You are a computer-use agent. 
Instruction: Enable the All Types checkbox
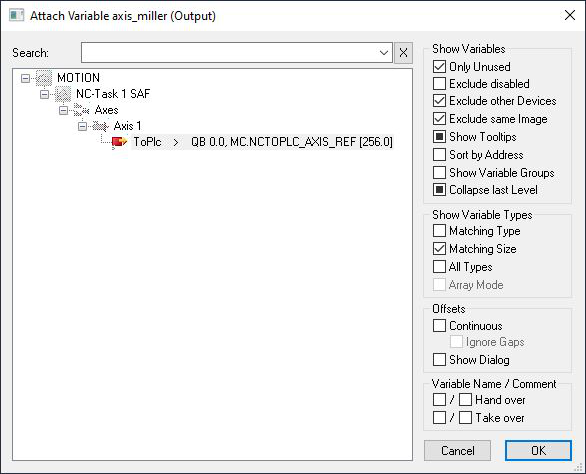point(439,267)
